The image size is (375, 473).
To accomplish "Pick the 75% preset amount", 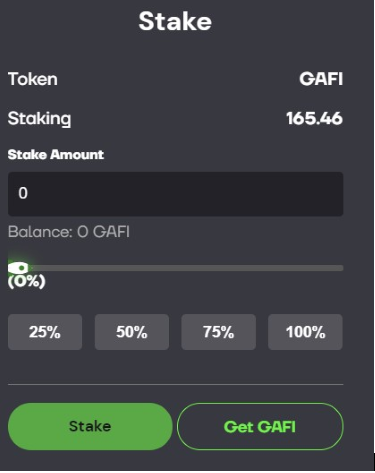I will tap(219, 332).
